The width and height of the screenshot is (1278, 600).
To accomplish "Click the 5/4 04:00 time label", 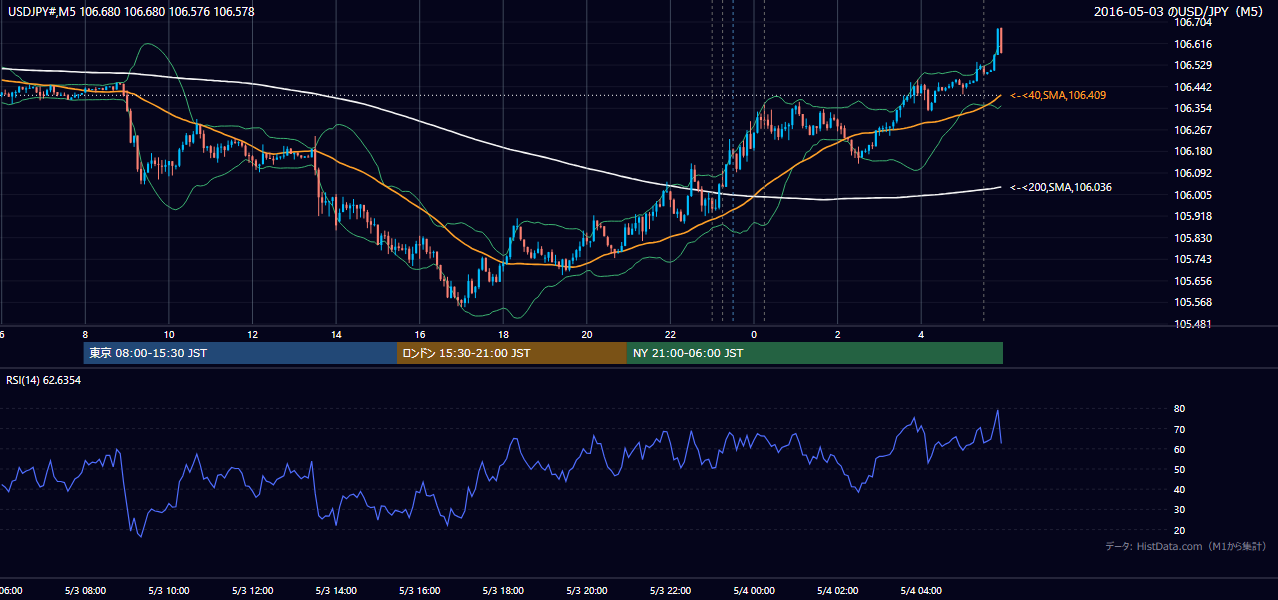I will click(x=921, y=590).
